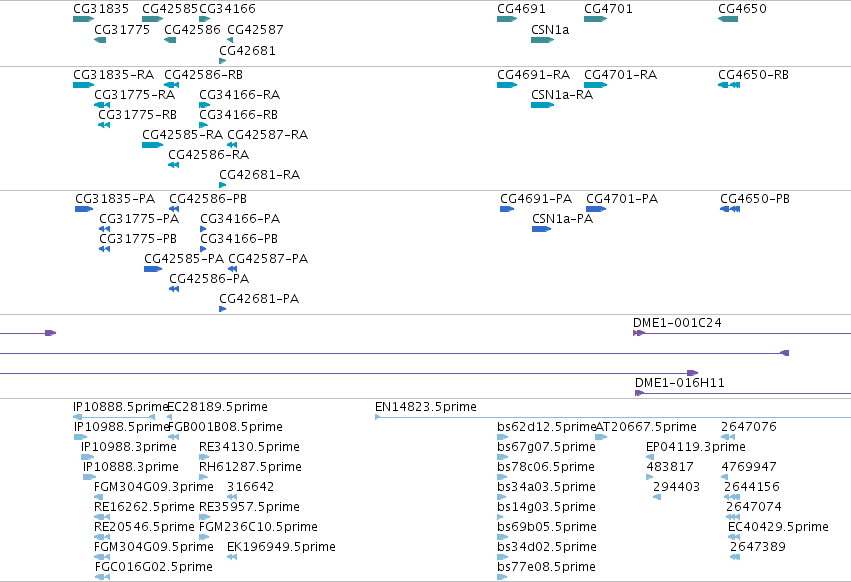
Task: Click protein CG4691-PA
Action: click(536, 199)
